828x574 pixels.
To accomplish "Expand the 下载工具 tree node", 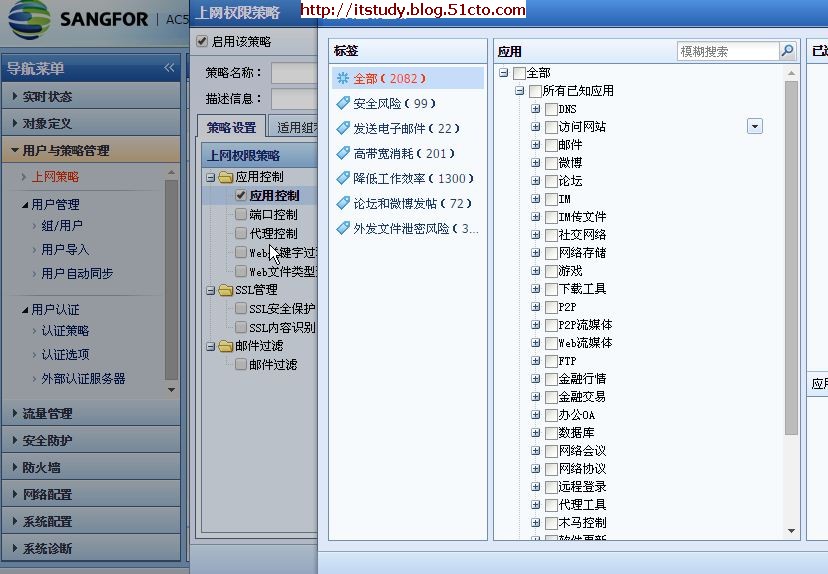I will click(x=535, y=288).
